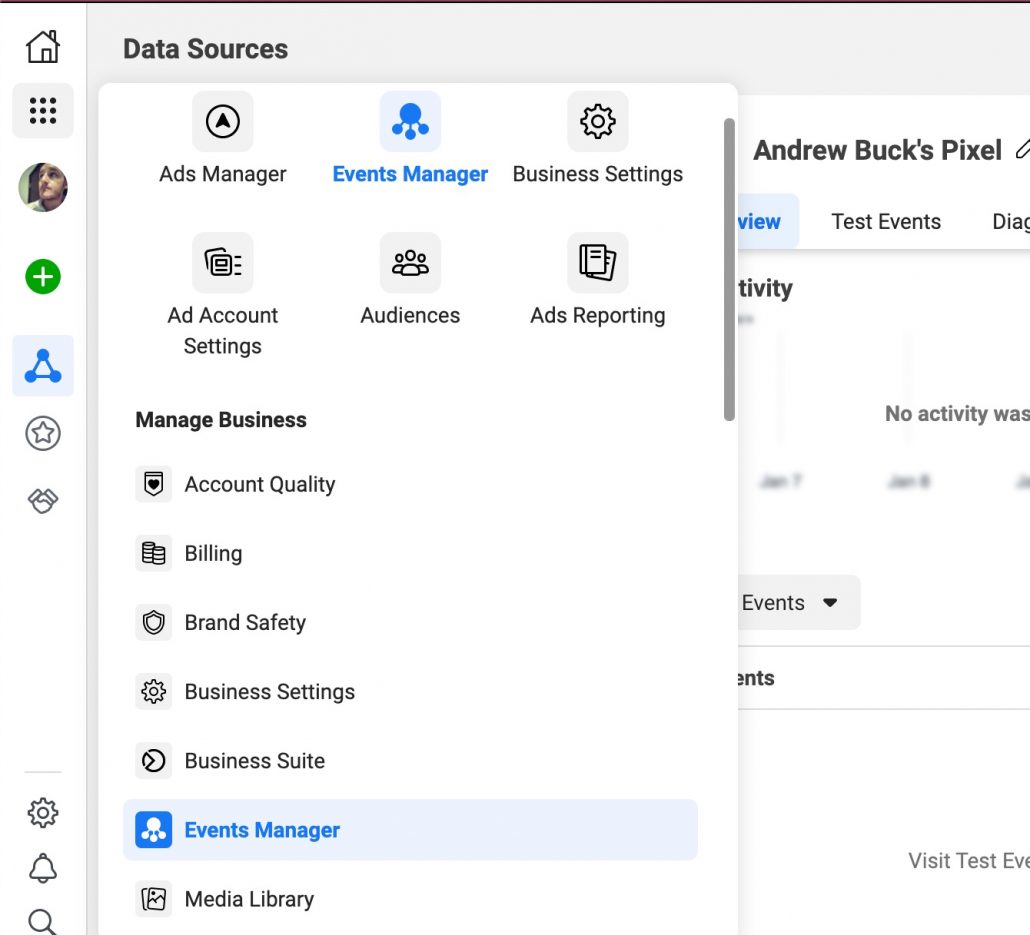Image resolution: width=1030 pixels, height=935 pixels.
Task: Switch to the Test Events tab
Action: click(x=886, y=222)
